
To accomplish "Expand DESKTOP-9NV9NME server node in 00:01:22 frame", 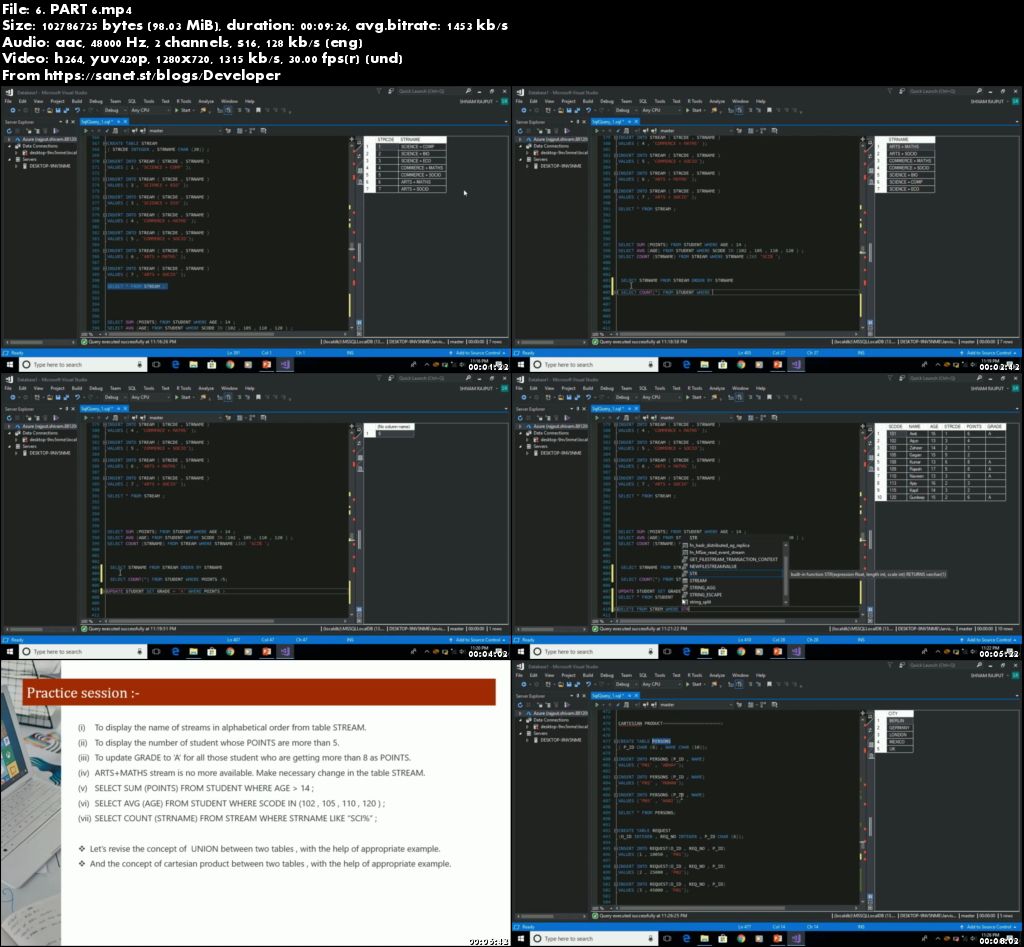I will tap(16, 166).
